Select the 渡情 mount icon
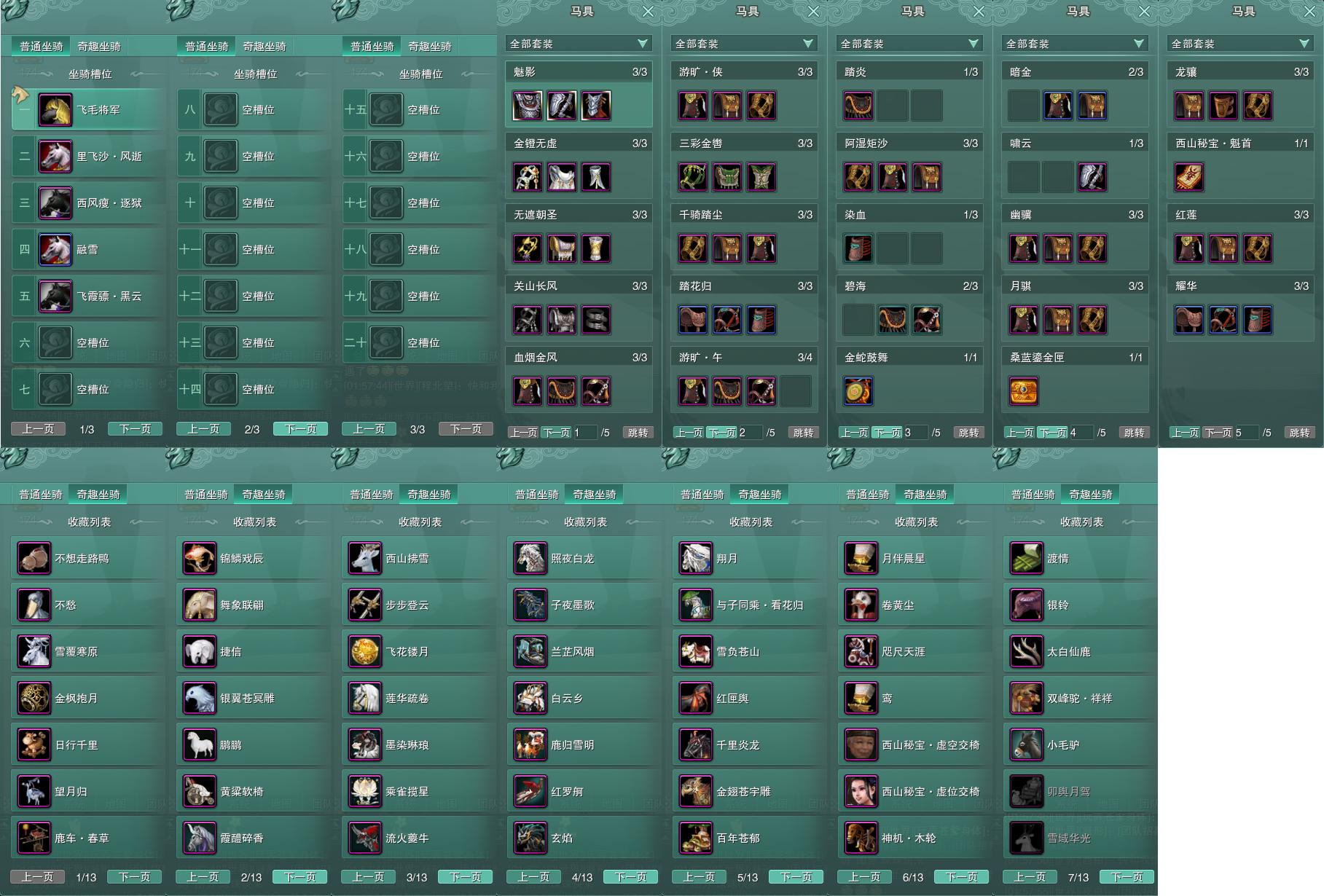Screen dimensions: 1324x896 tap(1026, 559)
